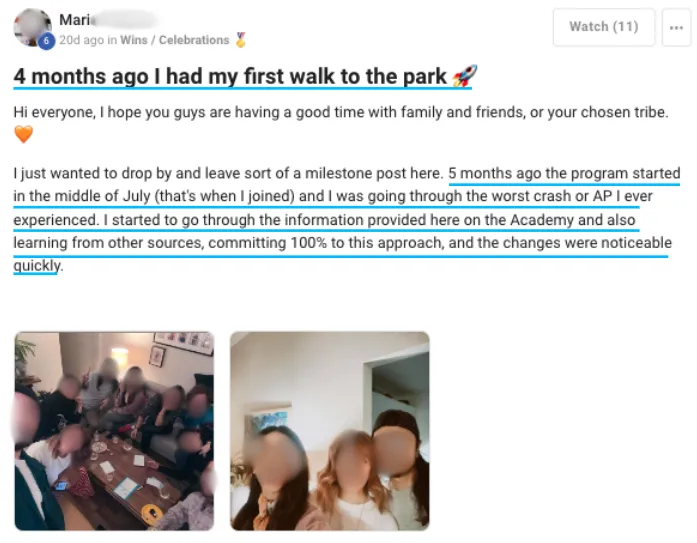Click the "20d ago" post timestamp

pyautogui.click(x=81, y=40)
